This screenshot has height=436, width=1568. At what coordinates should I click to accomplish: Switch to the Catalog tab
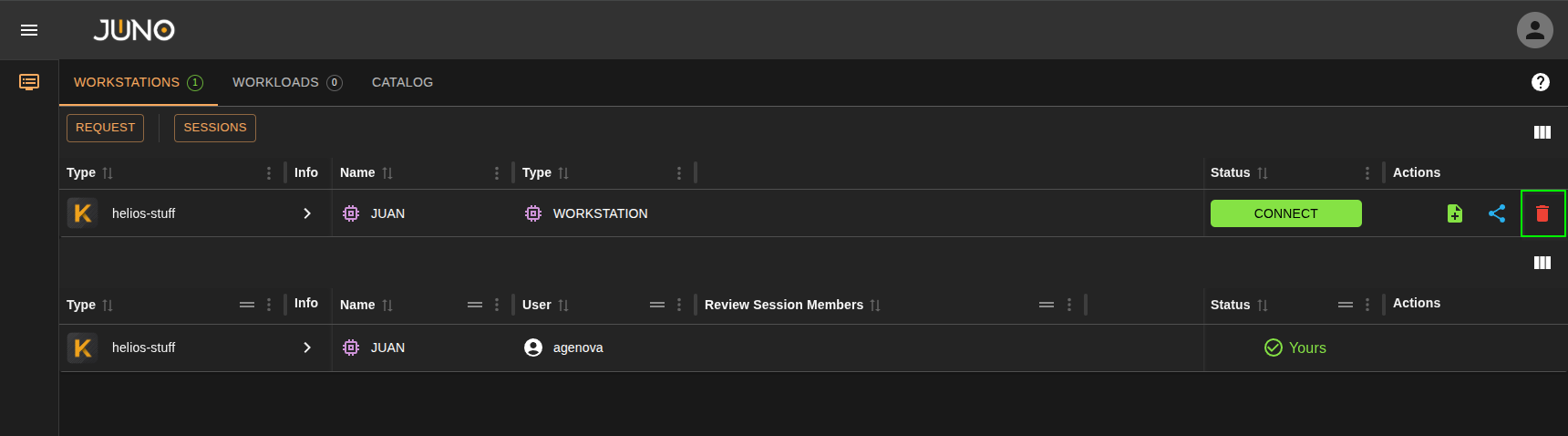click(402, 82)
